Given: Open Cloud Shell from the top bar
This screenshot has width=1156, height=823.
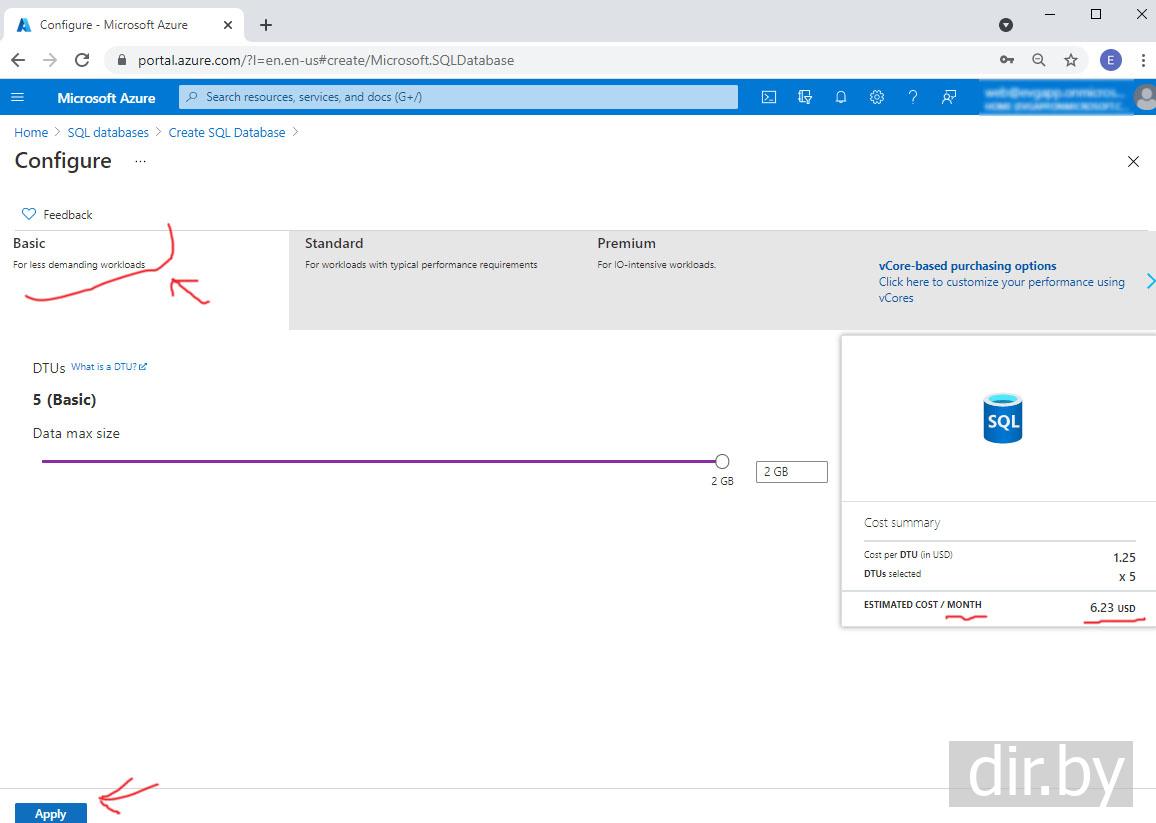Looking at the screenshot, I should [769, 97].
